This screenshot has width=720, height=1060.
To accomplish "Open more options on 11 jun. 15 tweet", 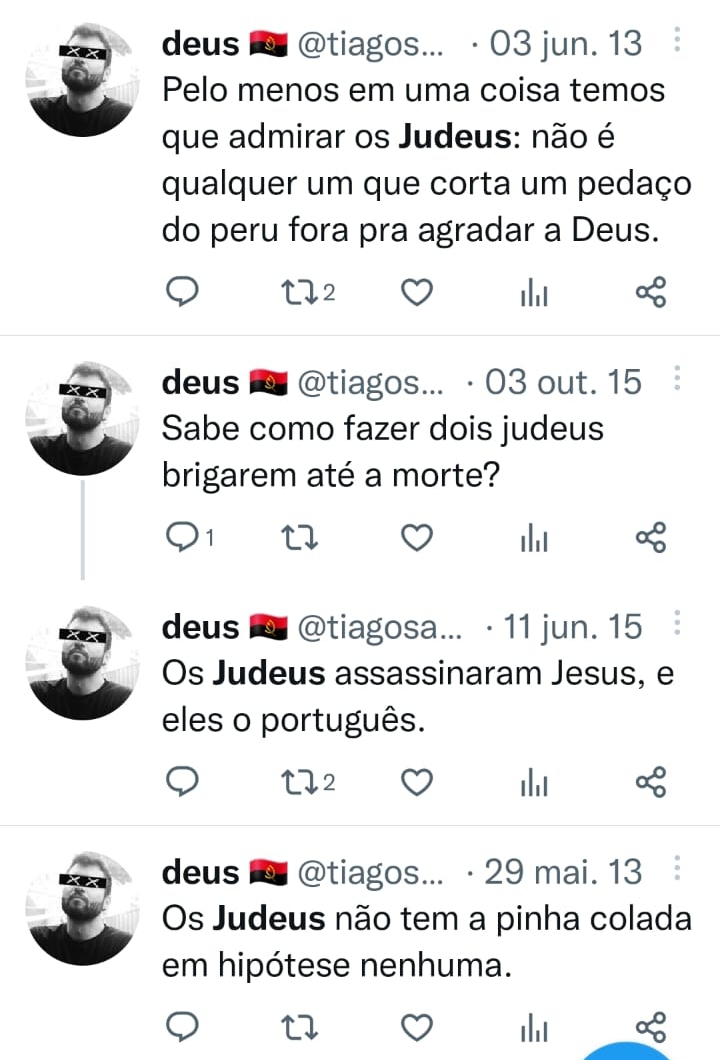I will [x=677, y=623].
